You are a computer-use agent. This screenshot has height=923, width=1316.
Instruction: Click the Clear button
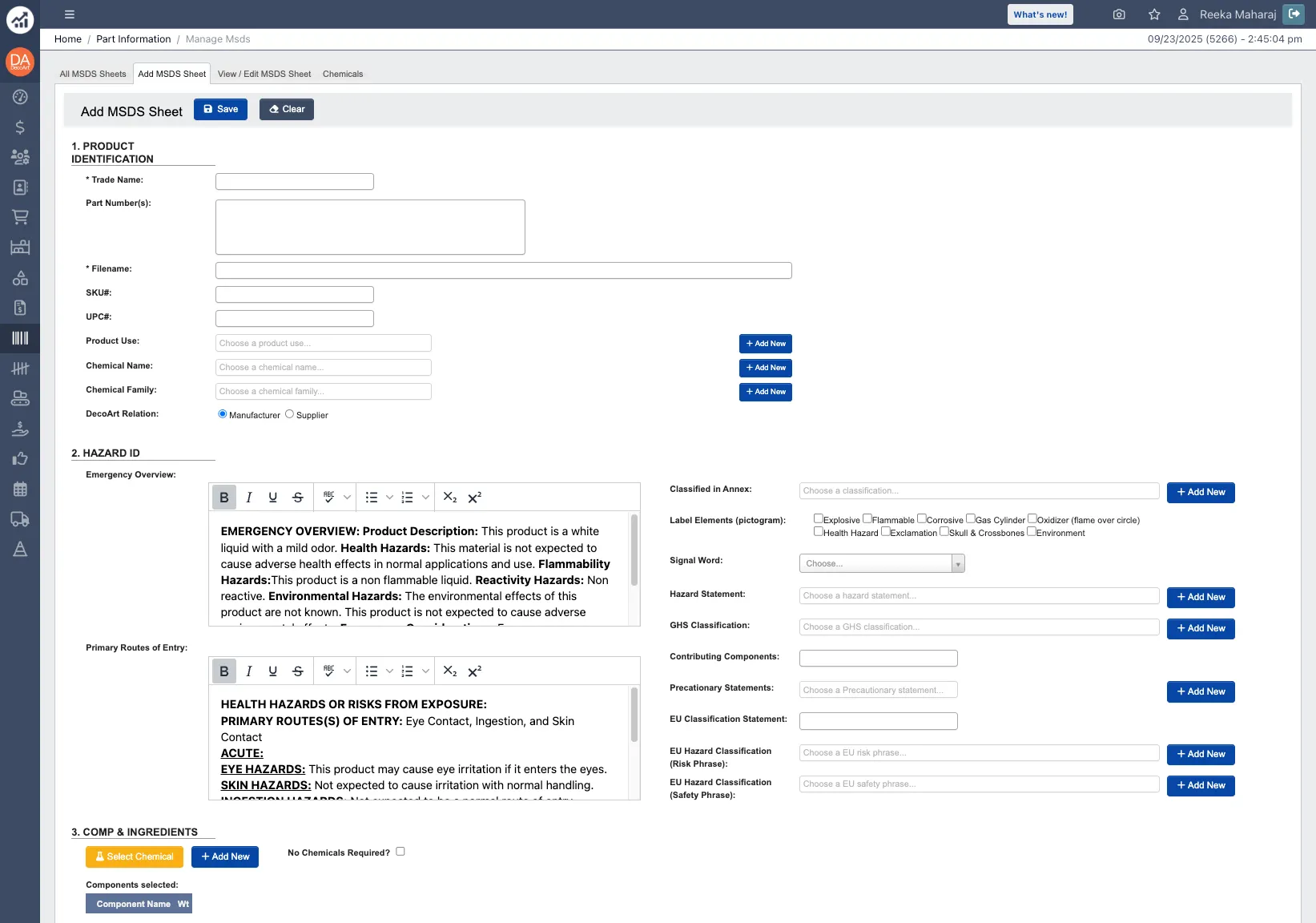tap(287, 110)
